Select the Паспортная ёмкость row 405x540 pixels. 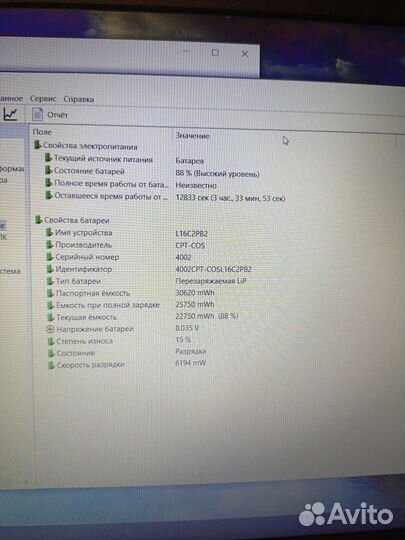(165, 293)
